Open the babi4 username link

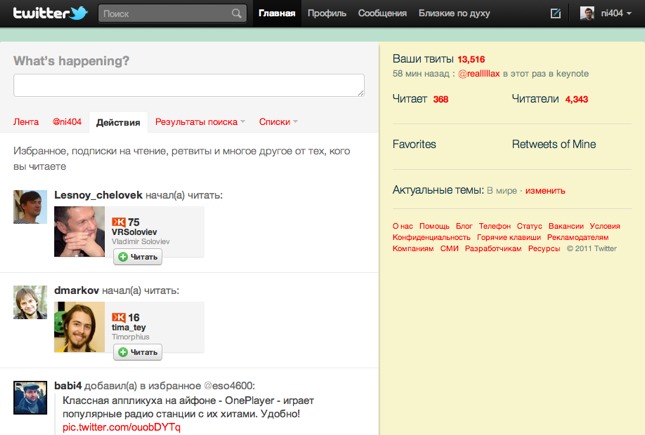pyautogui.click(x=68, y=386)
